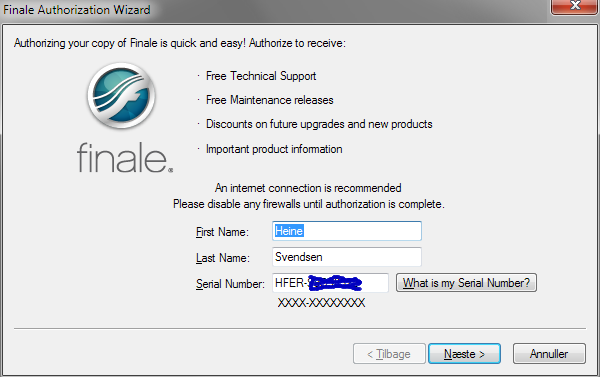This screenshot has width=600, height=377.
Task: Click the internet connection is recommended notice
Action: [308, 188]
